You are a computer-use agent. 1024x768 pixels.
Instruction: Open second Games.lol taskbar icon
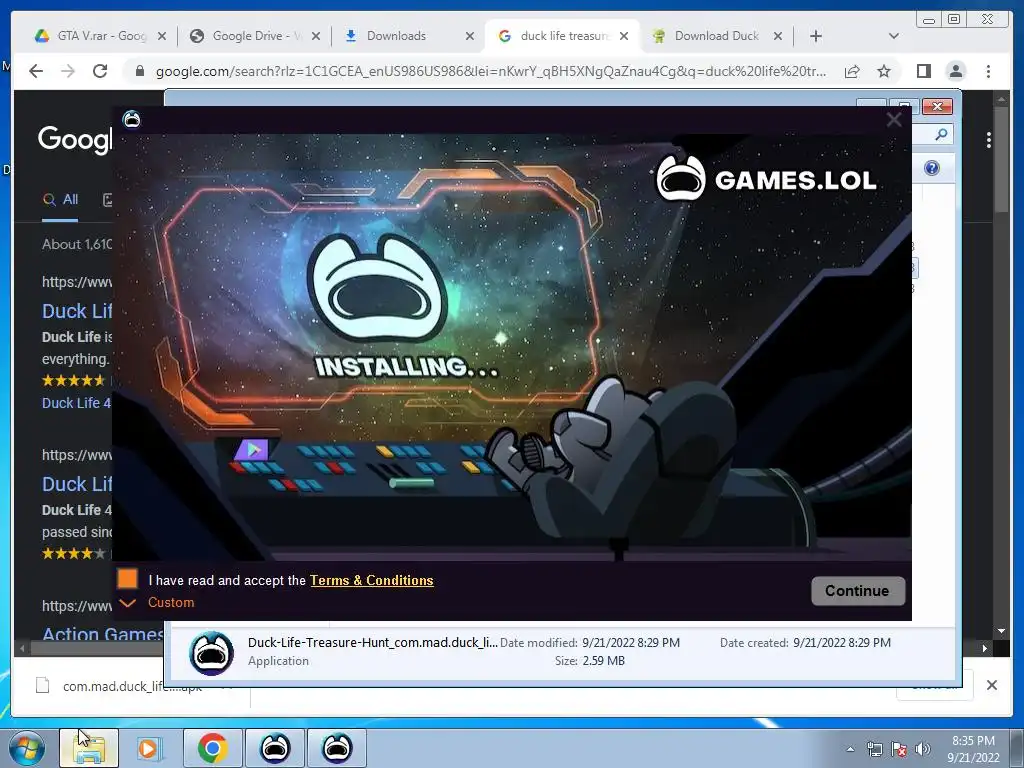point(337,748)
